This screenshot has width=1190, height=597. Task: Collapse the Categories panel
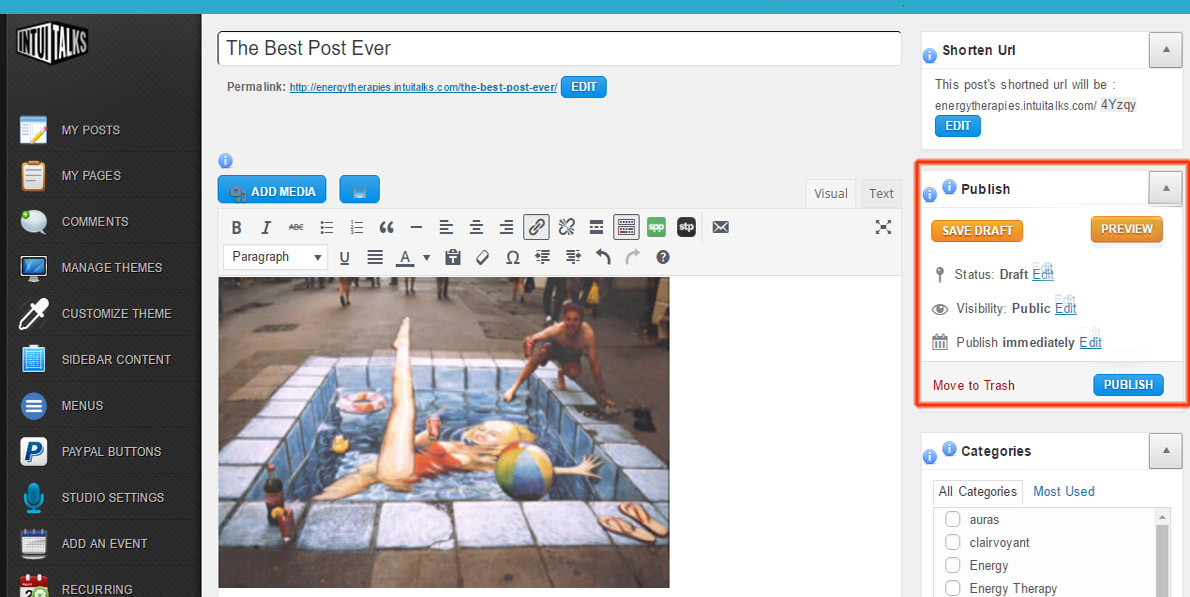1166,451
